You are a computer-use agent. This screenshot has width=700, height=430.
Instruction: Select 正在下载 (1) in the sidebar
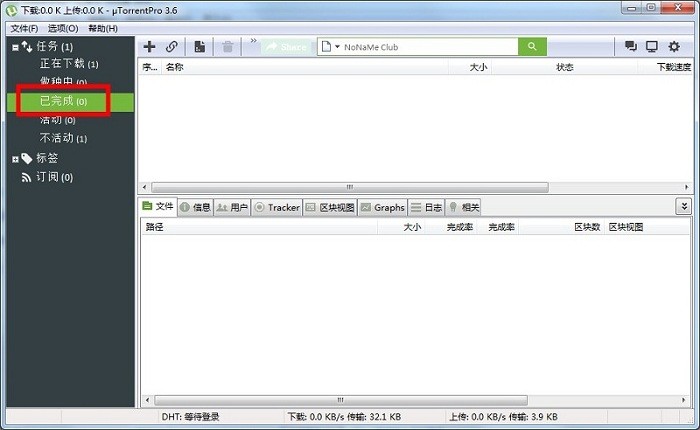pos(69,64)
